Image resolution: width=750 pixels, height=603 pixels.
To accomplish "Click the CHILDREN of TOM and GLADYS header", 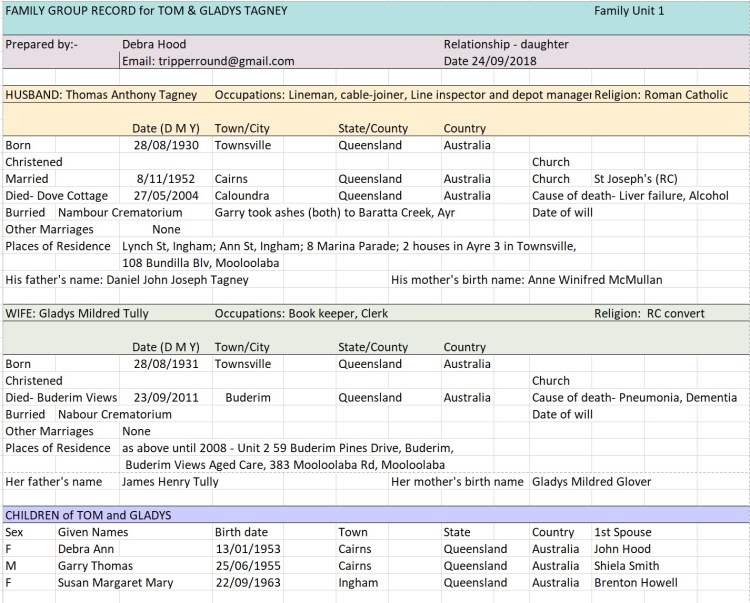I will (x=88, y=515).
